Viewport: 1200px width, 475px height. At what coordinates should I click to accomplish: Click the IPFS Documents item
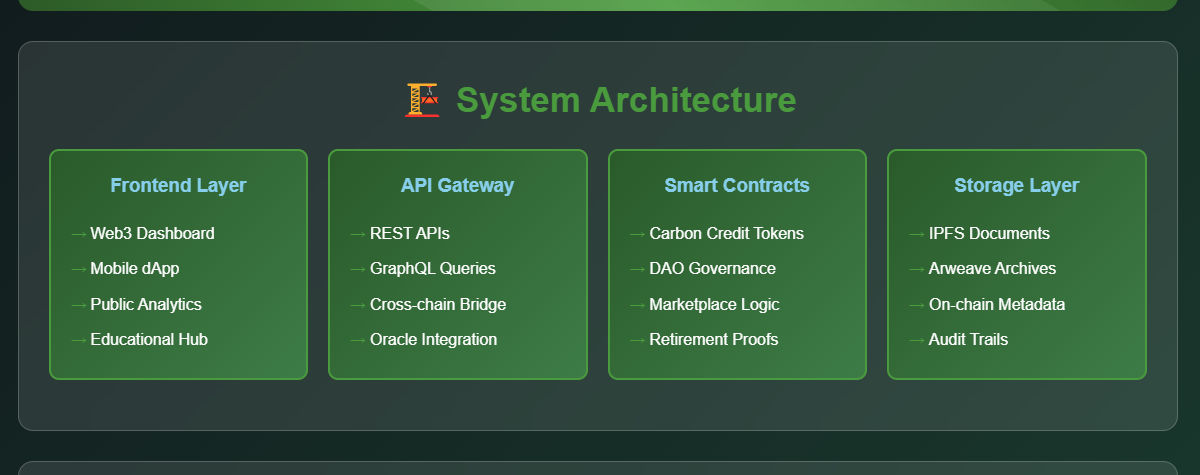[x=989, y=233]
